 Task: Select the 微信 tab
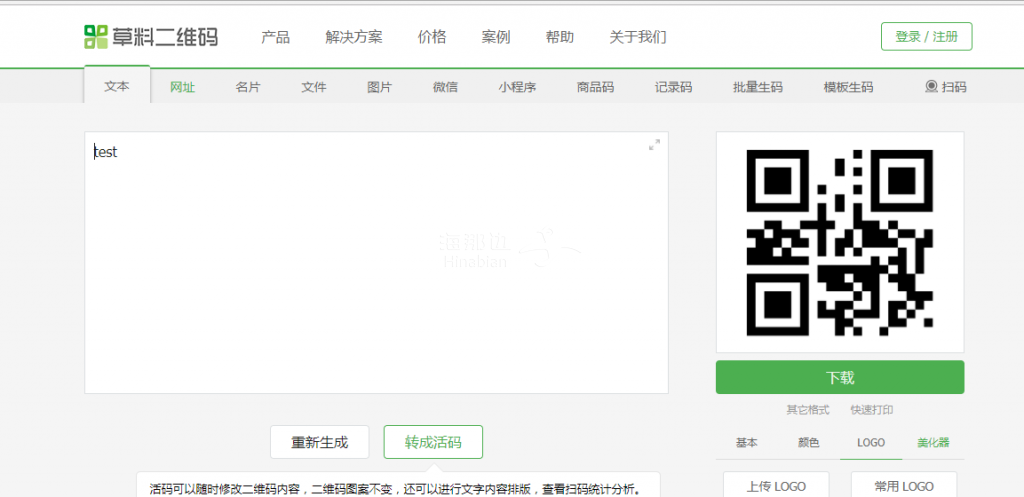pyautogui.click(x=445, y=87)
